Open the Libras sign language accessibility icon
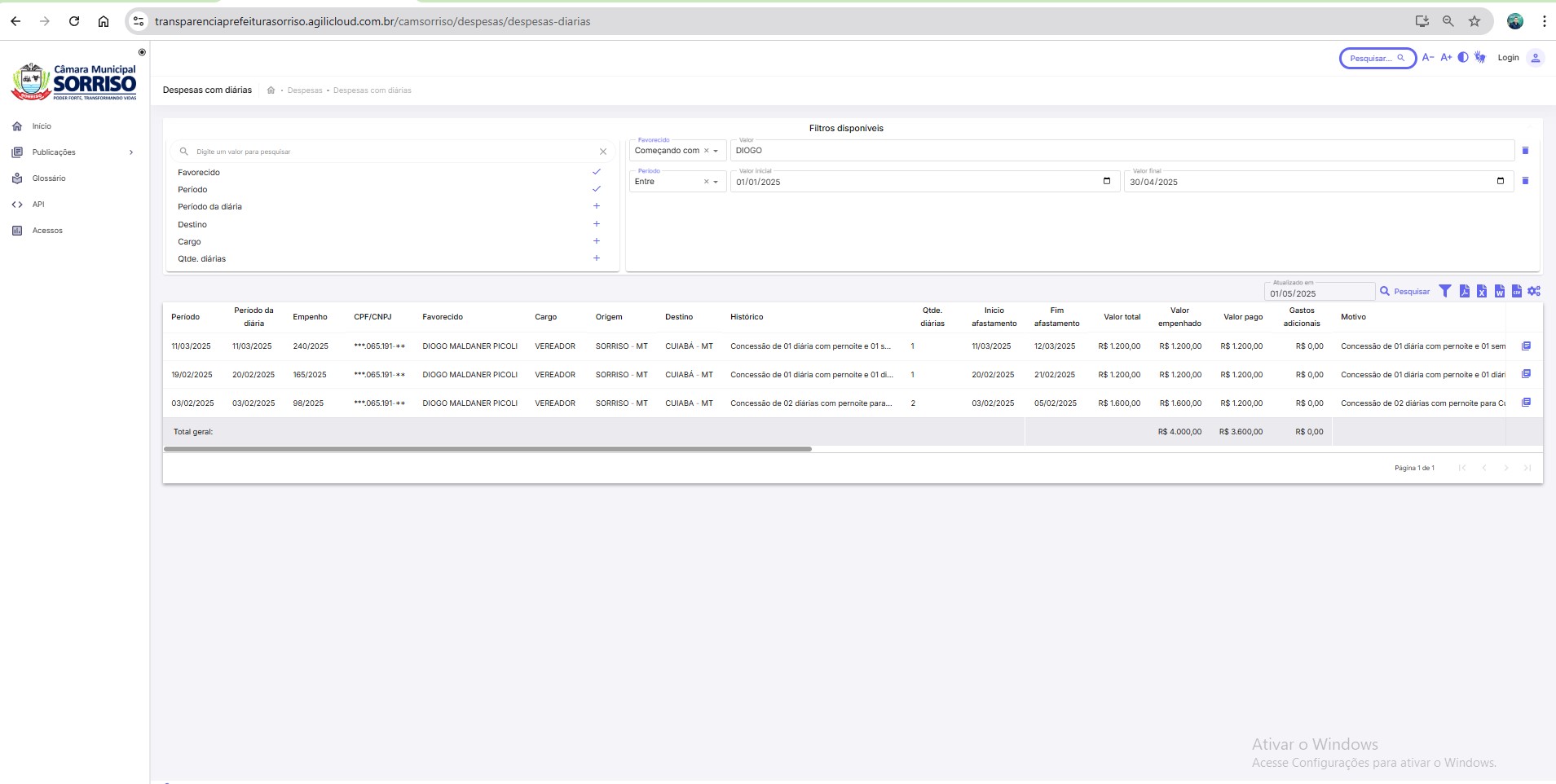This screenshot has height=784, width=1556. click(1480, 58)
